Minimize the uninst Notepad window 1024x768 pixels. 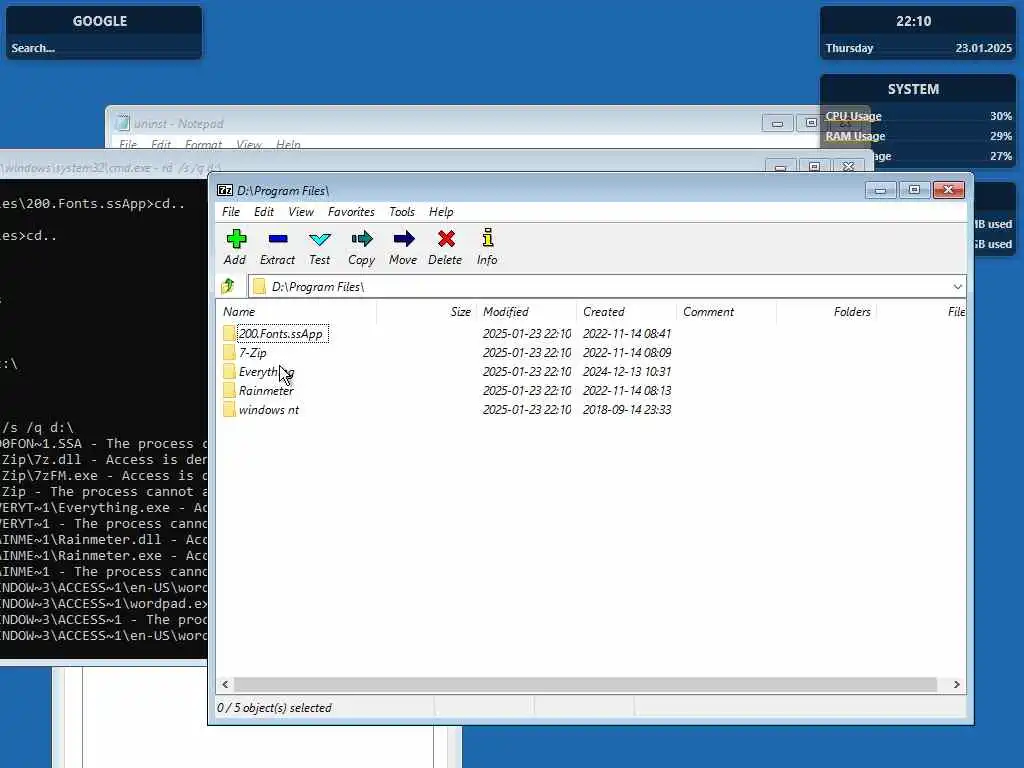(x=777, y=123)
